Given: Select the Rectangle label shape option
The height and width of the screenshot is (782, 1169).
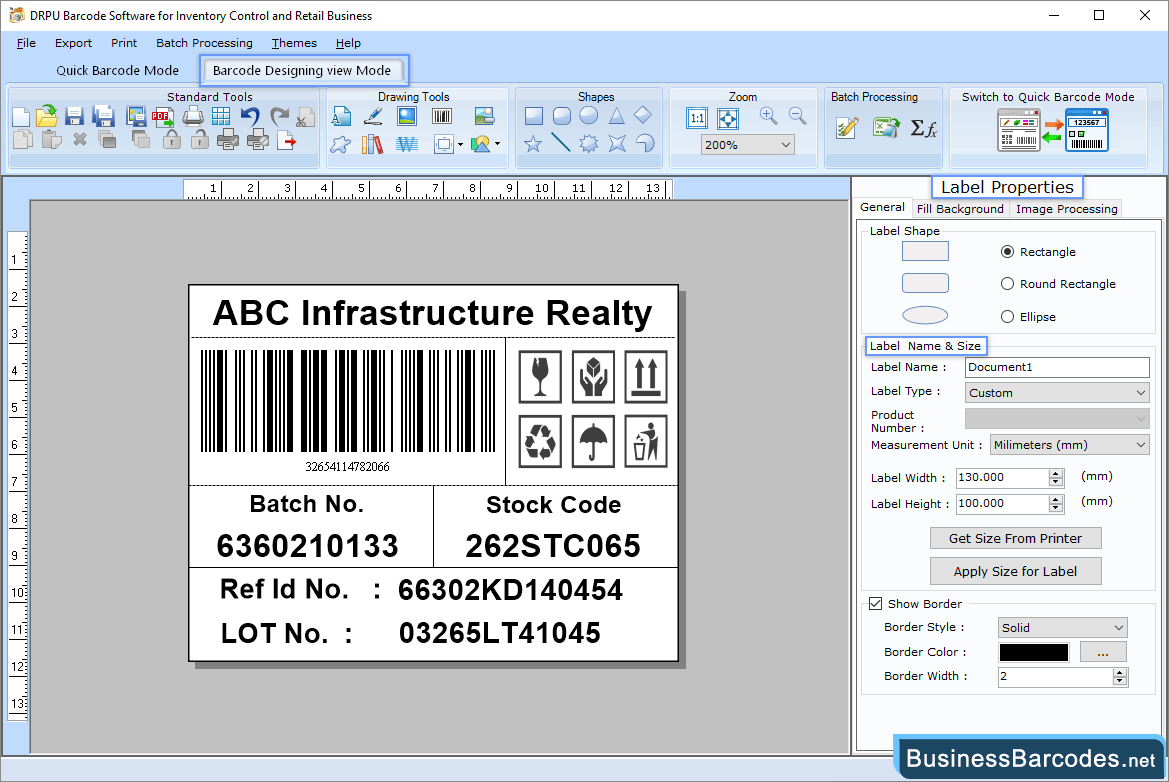Looking at the screenshot, I should click(x=1007, y=252).
